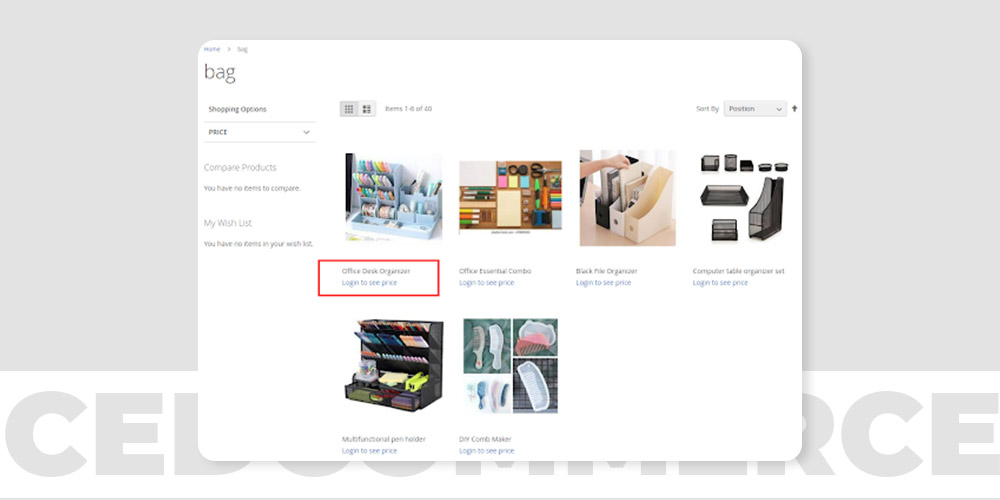
Task: Open Computer table organizer set title link
Action: [x=739, y=271]
